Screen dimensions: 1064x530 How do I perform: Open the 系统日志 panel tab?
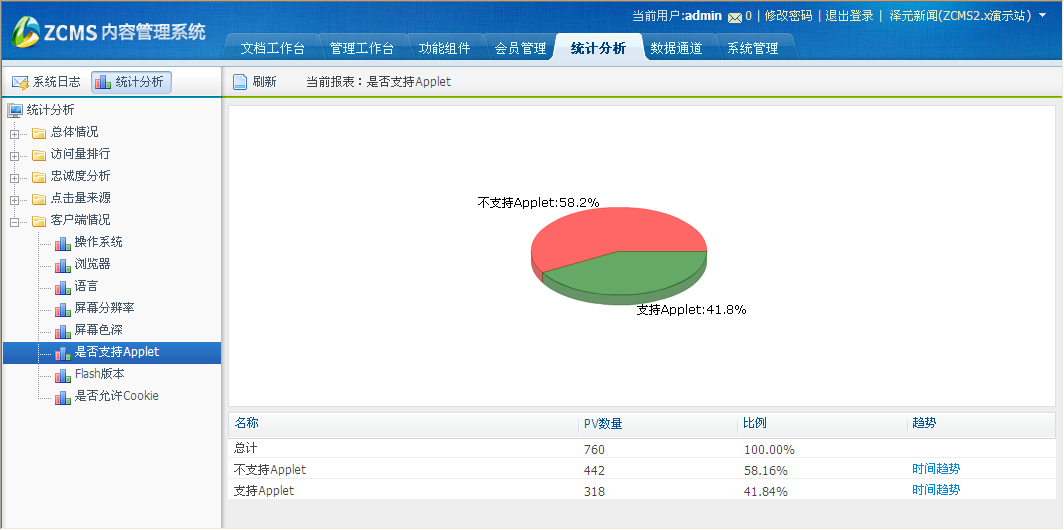[x=46, y=82]
